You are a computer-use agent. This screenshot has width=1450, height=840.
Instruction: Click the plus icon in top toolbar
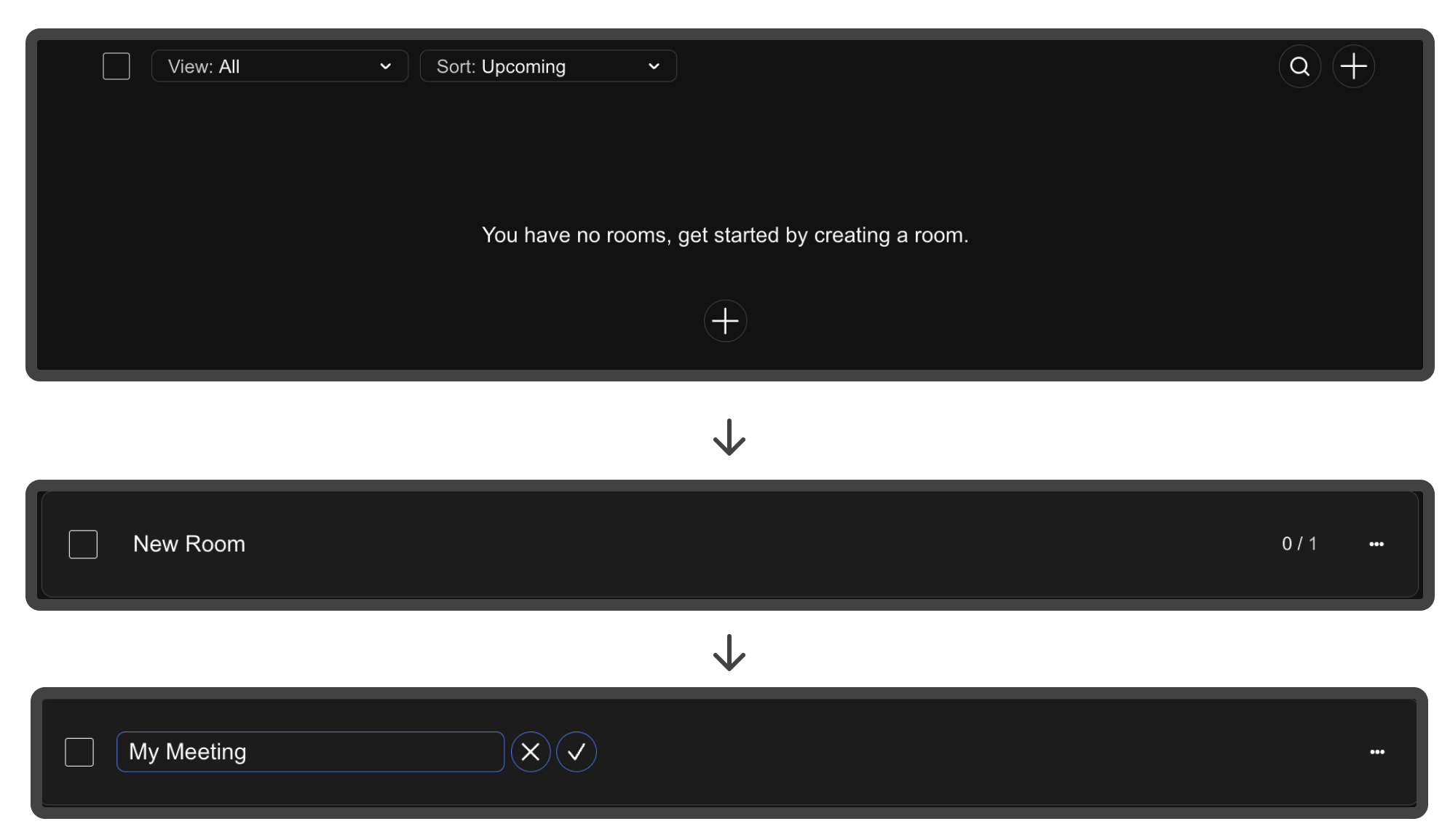(x=1353, y=67)
